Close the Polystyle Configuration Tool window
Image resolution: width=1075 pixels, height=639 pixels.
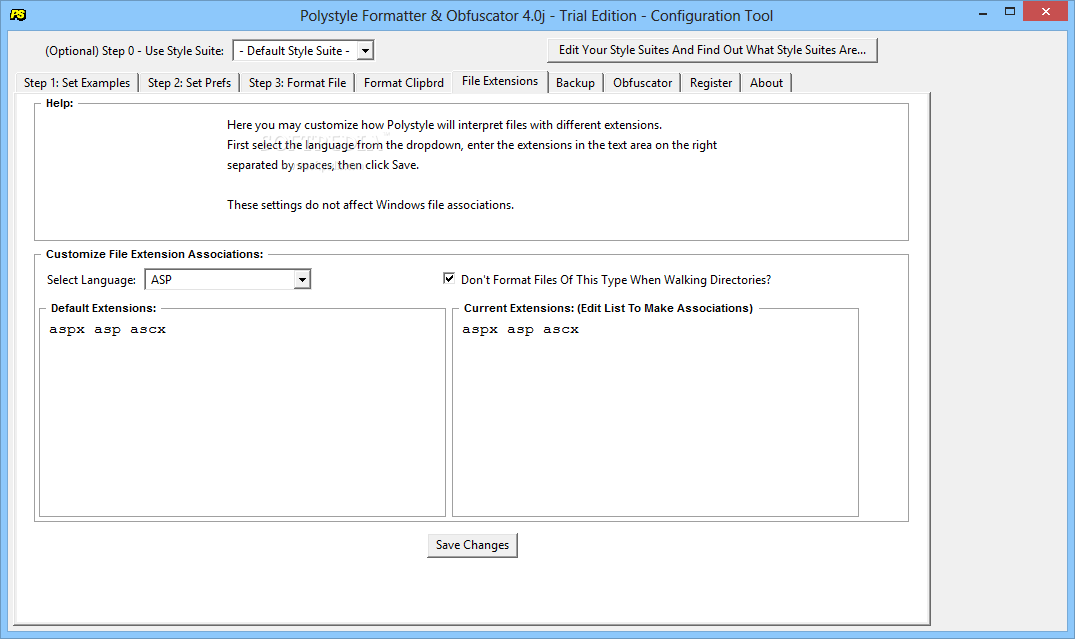1046,12
